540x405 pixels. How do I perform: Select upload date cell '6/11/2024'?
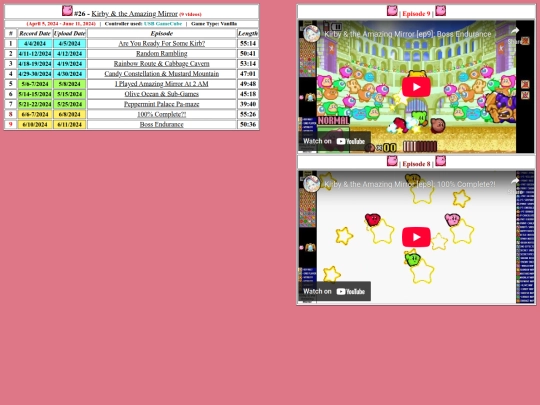click(x=70, y=124)
